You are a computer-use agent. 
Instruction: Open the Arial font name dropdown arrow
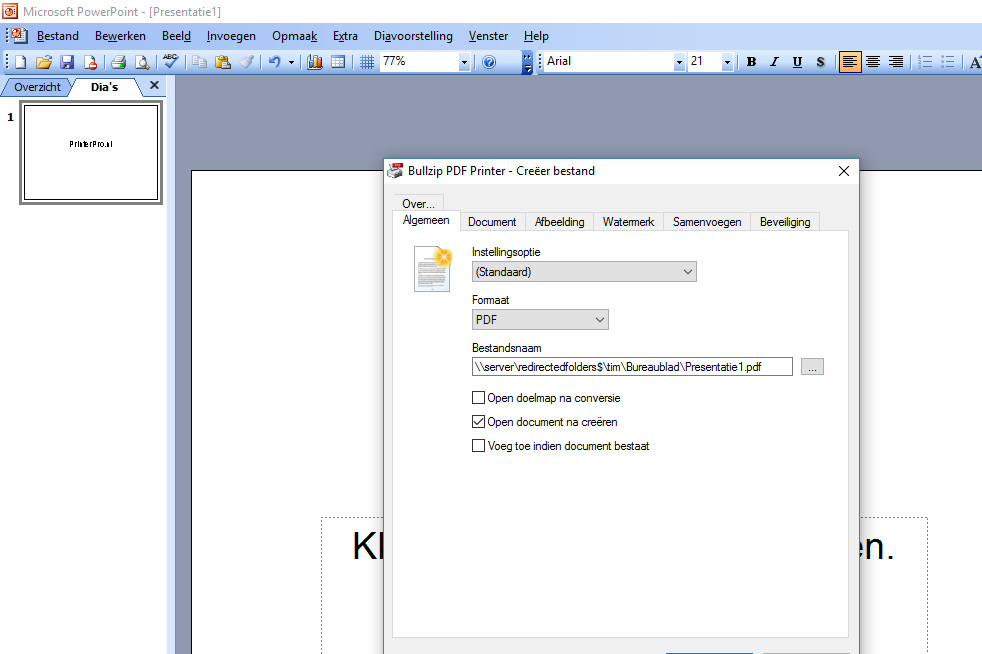(679, 62)
